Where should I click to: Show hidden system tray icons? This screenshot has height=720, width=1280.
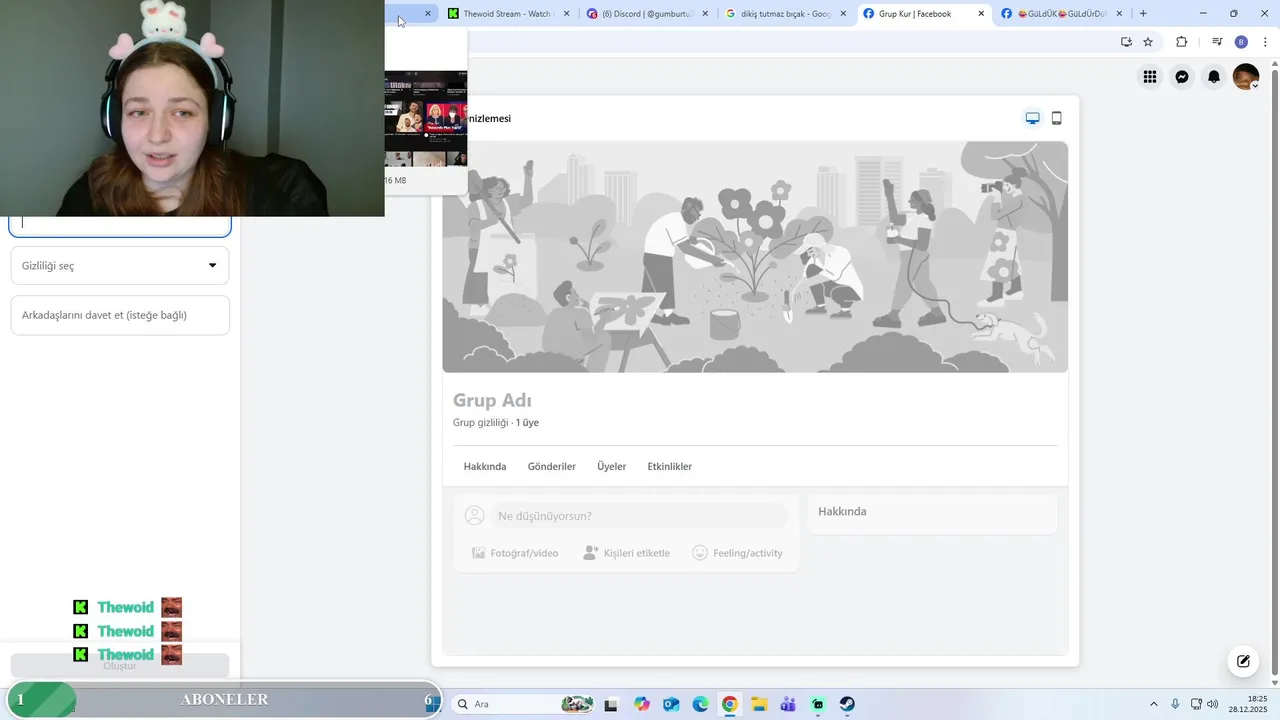(x=1153, y=704)
